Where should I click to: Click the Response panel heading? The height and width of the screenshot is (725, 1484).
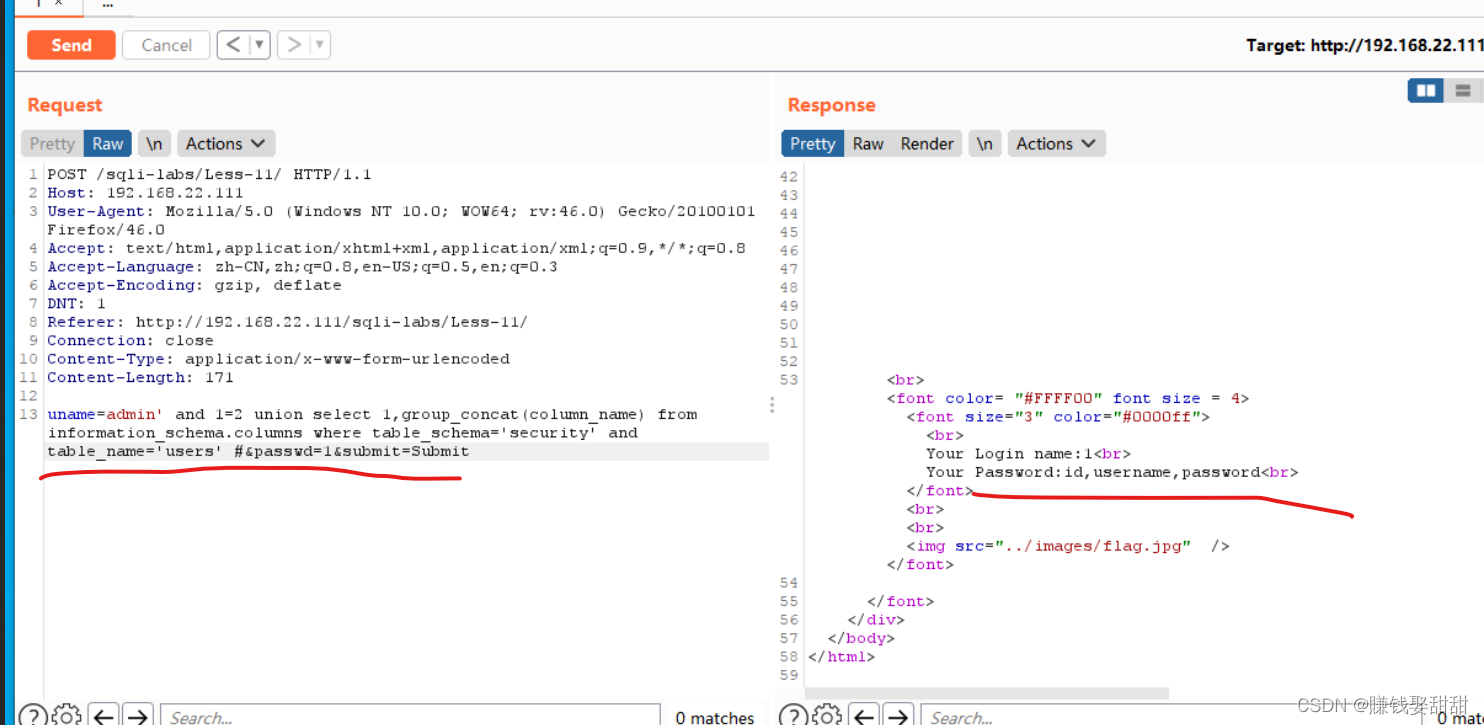pos(831,105)
